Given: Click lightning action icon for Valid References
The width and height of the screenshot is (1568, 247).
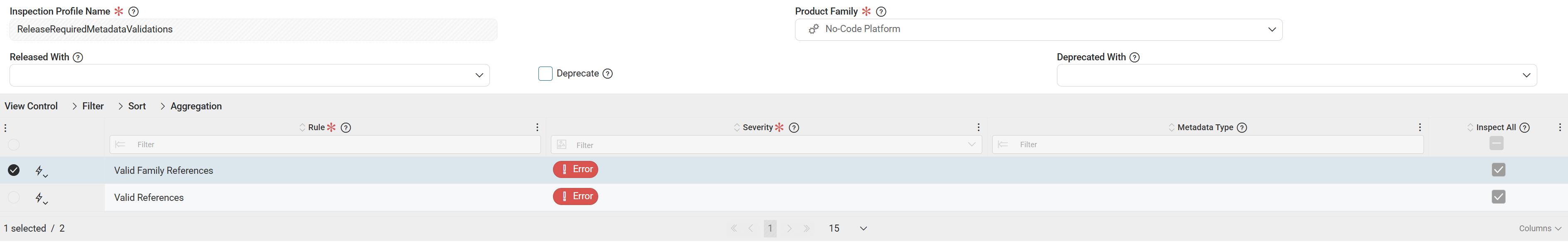Looking at the screenshot, I should [41, 198].
